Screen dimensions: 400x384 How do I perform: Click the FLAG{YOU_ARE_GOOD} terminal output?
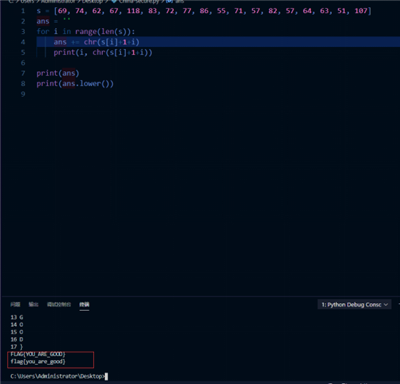(38, 354)
